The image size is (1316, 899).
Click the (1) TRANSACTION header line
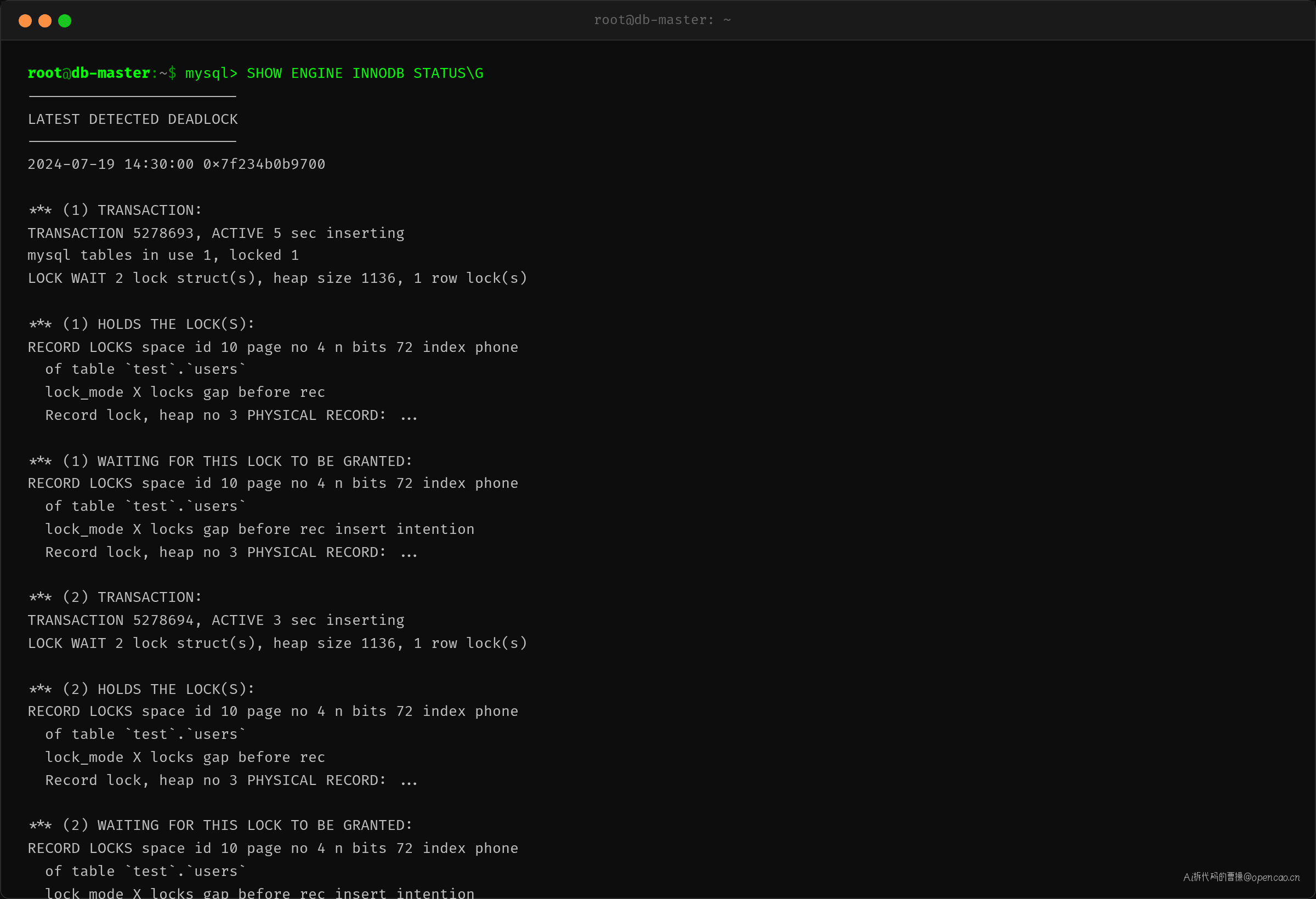click(x=115, y=210)
